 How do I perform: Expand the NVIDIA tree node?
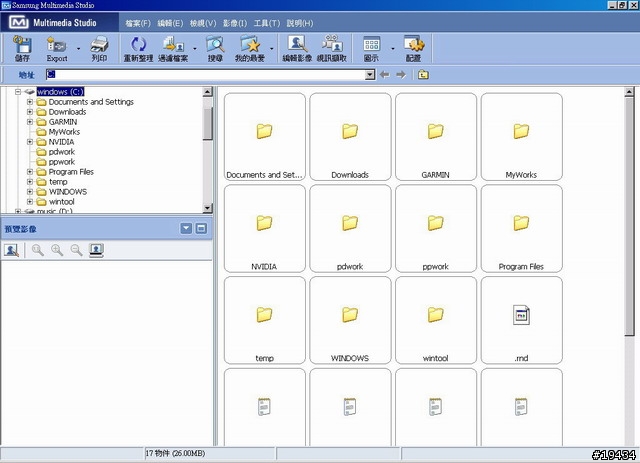point(30,142)
